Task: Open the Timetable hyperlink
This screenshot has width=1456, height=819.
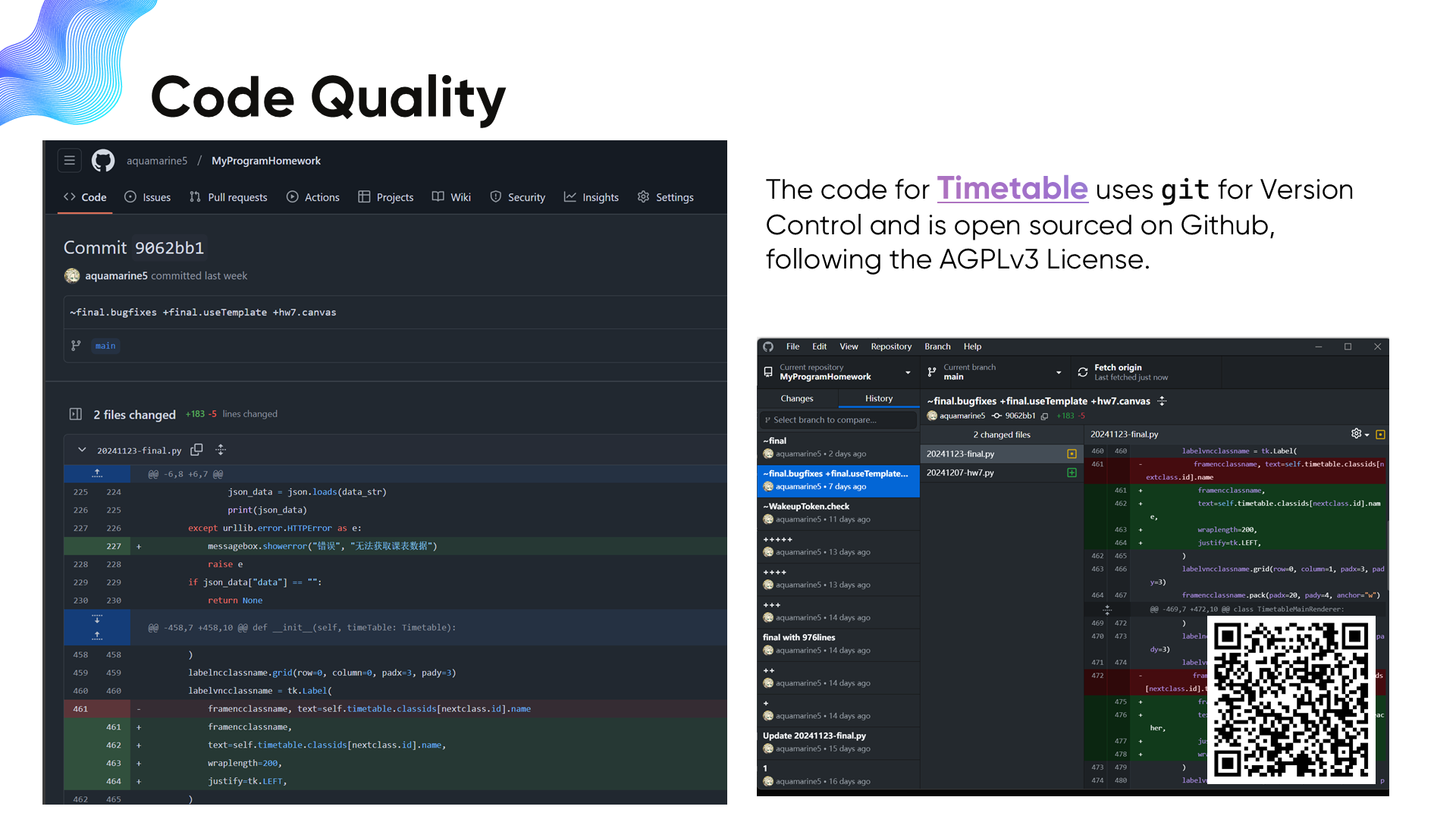Action: click(1012, 188)
